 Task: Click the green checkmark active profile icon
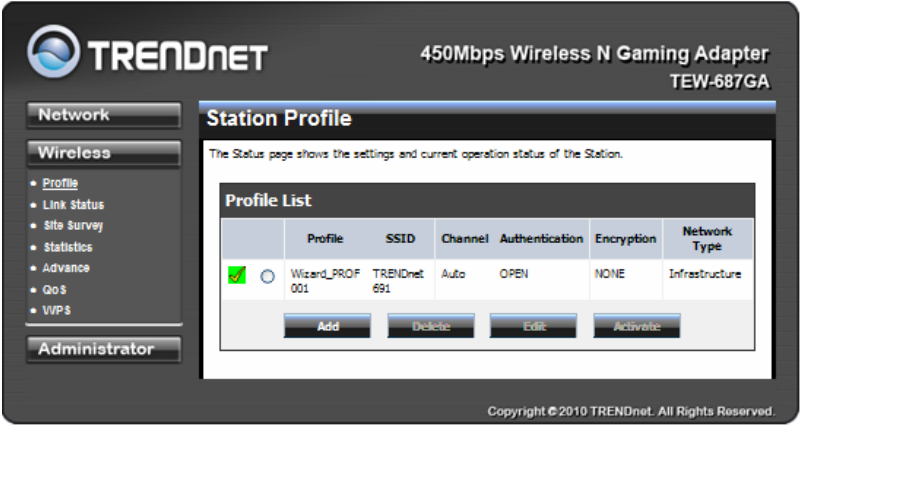237,275
